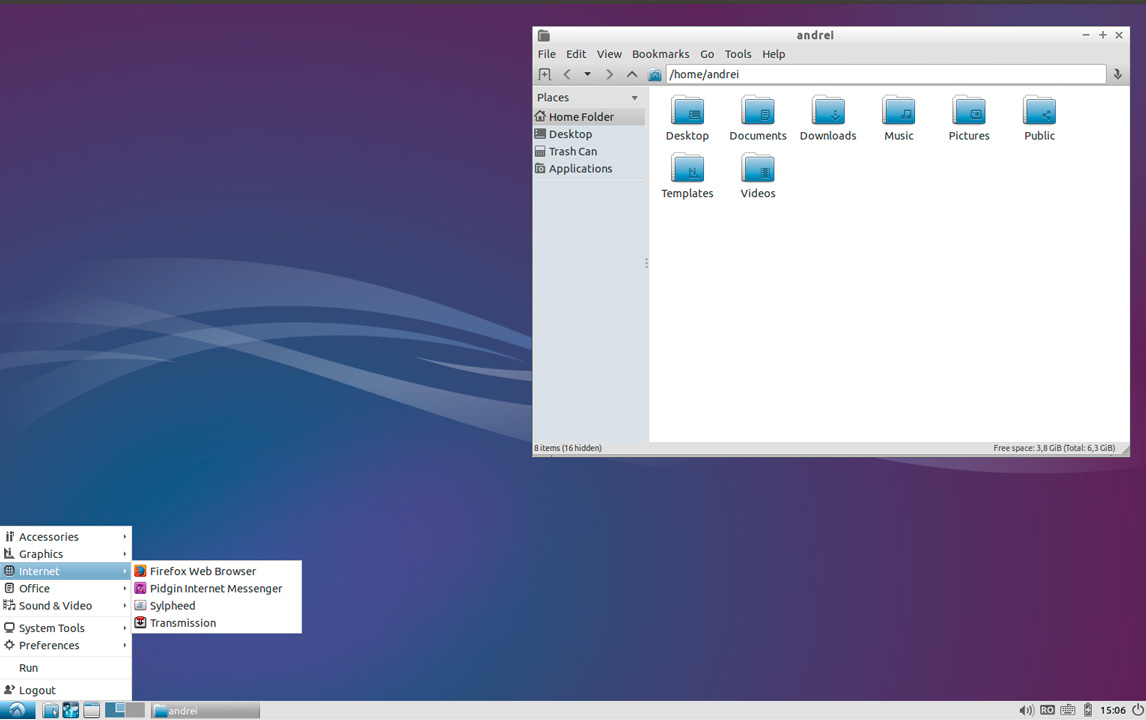Go up to the parent folder
Viewport: 1146px width, 720px height.
(x=632, y=75)
